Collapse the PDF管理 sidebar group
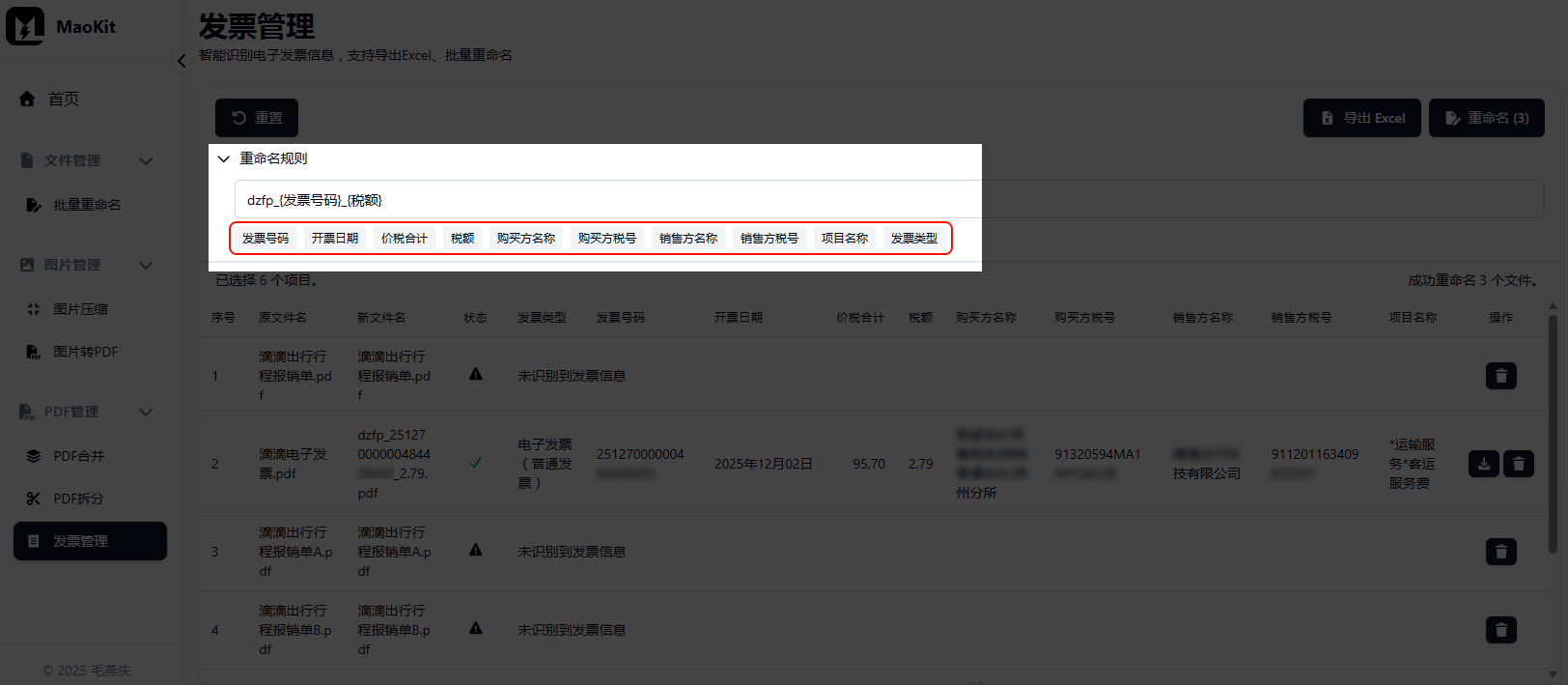 click(x=146, y=412)
